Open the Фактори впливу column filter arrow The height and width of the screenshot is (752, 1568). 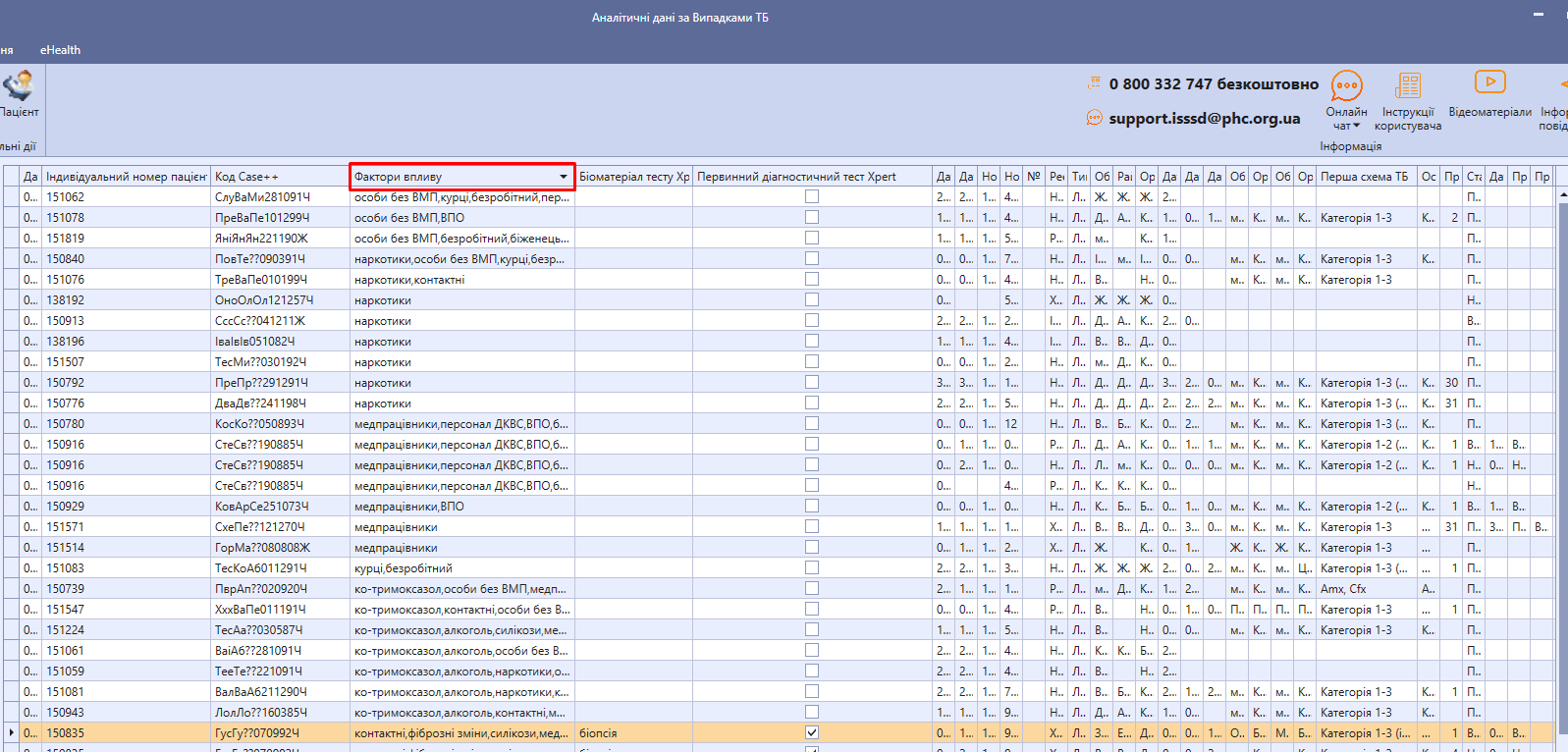click(x=564, y=177)
